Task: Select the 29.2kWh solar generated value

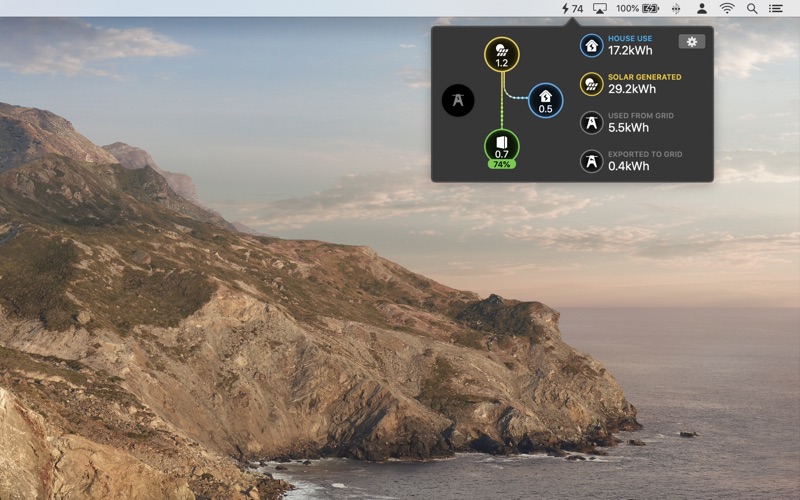Action: point(632,89)
